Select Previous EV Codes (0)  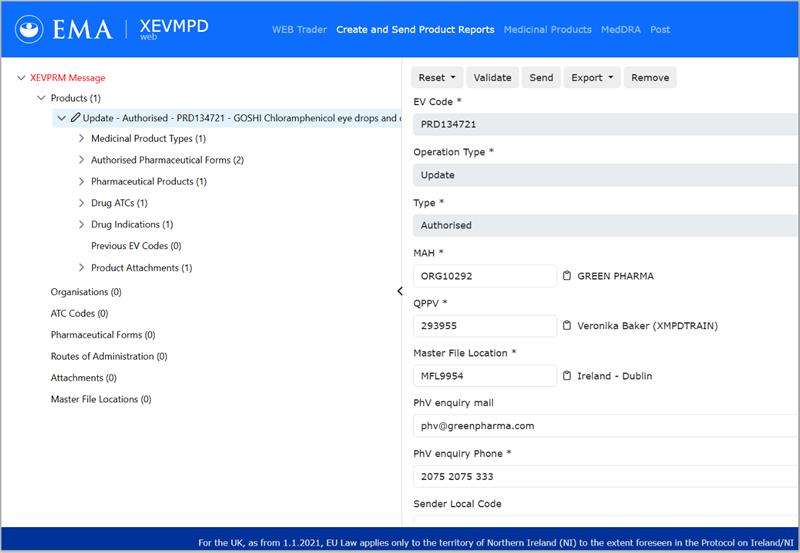[136, 246]
